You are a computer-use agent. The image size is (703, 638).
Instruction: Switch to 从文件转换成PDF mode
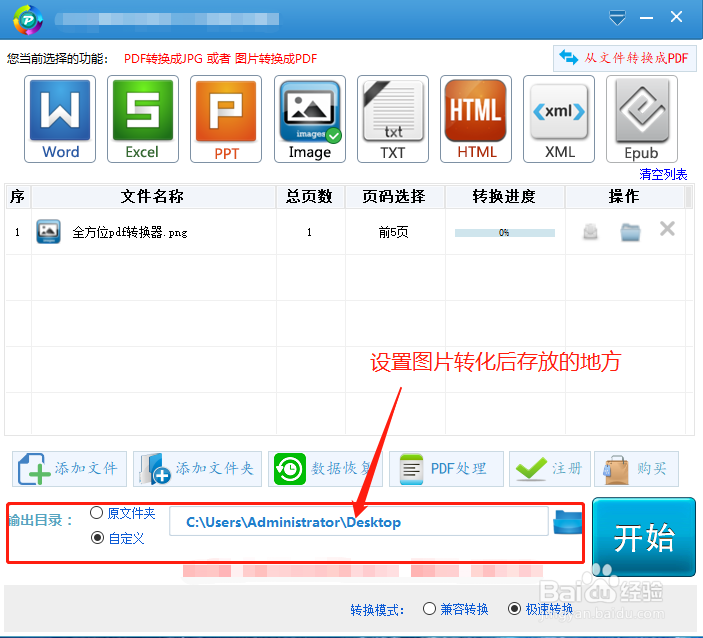coord(625,58)
